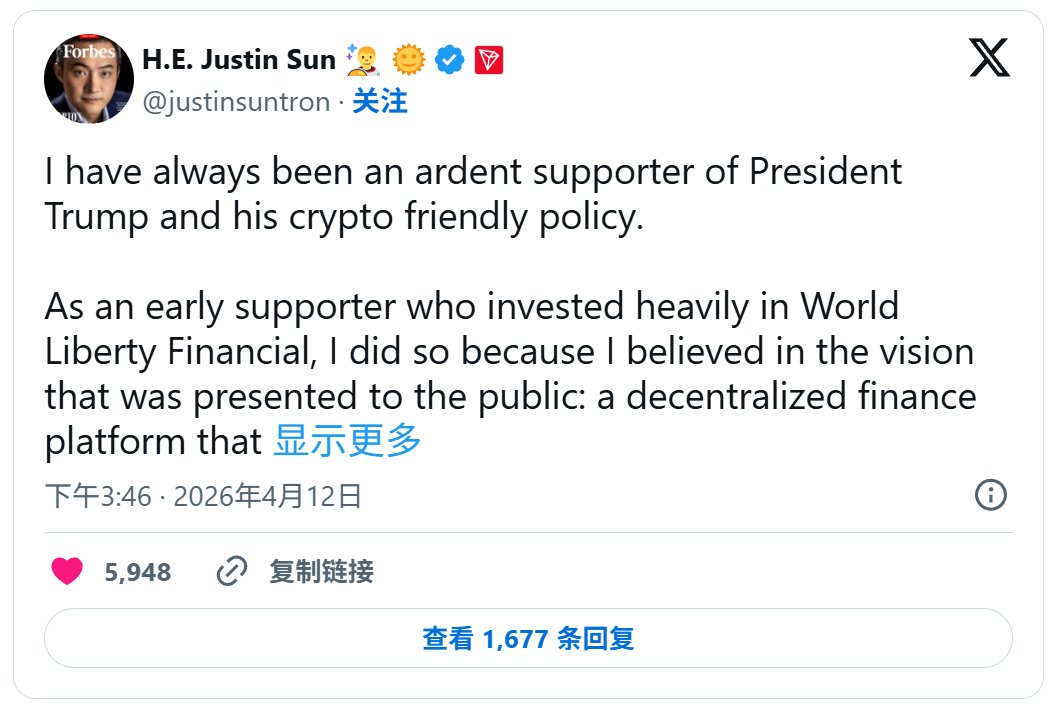Click the sun emoji in the display name
The height and width of the screenshot is (708, 1053).
410,59
